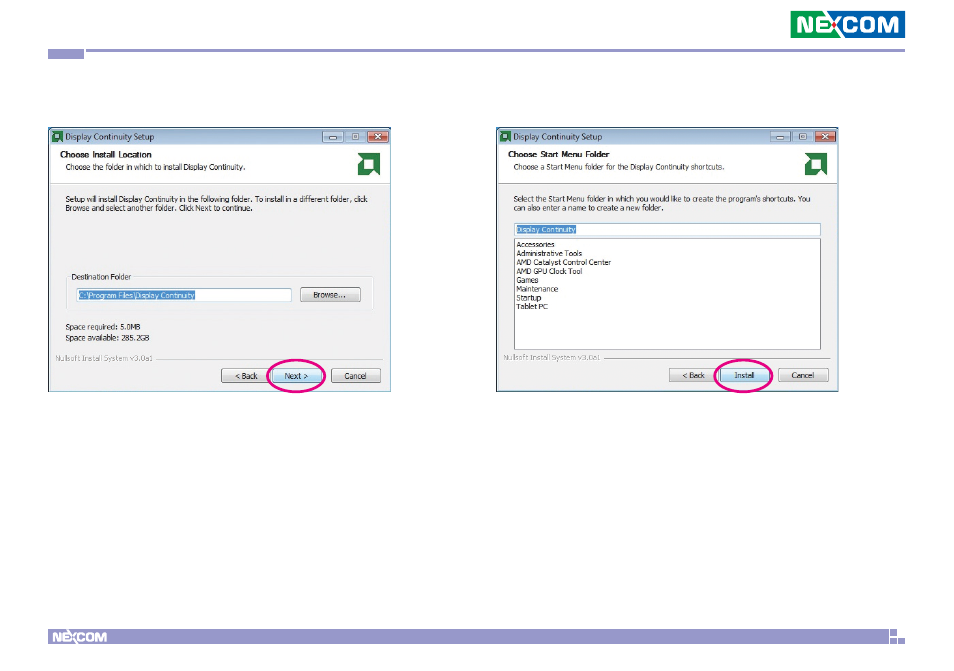
Task: Select Games in the folder list
Action: pos(527,280)
